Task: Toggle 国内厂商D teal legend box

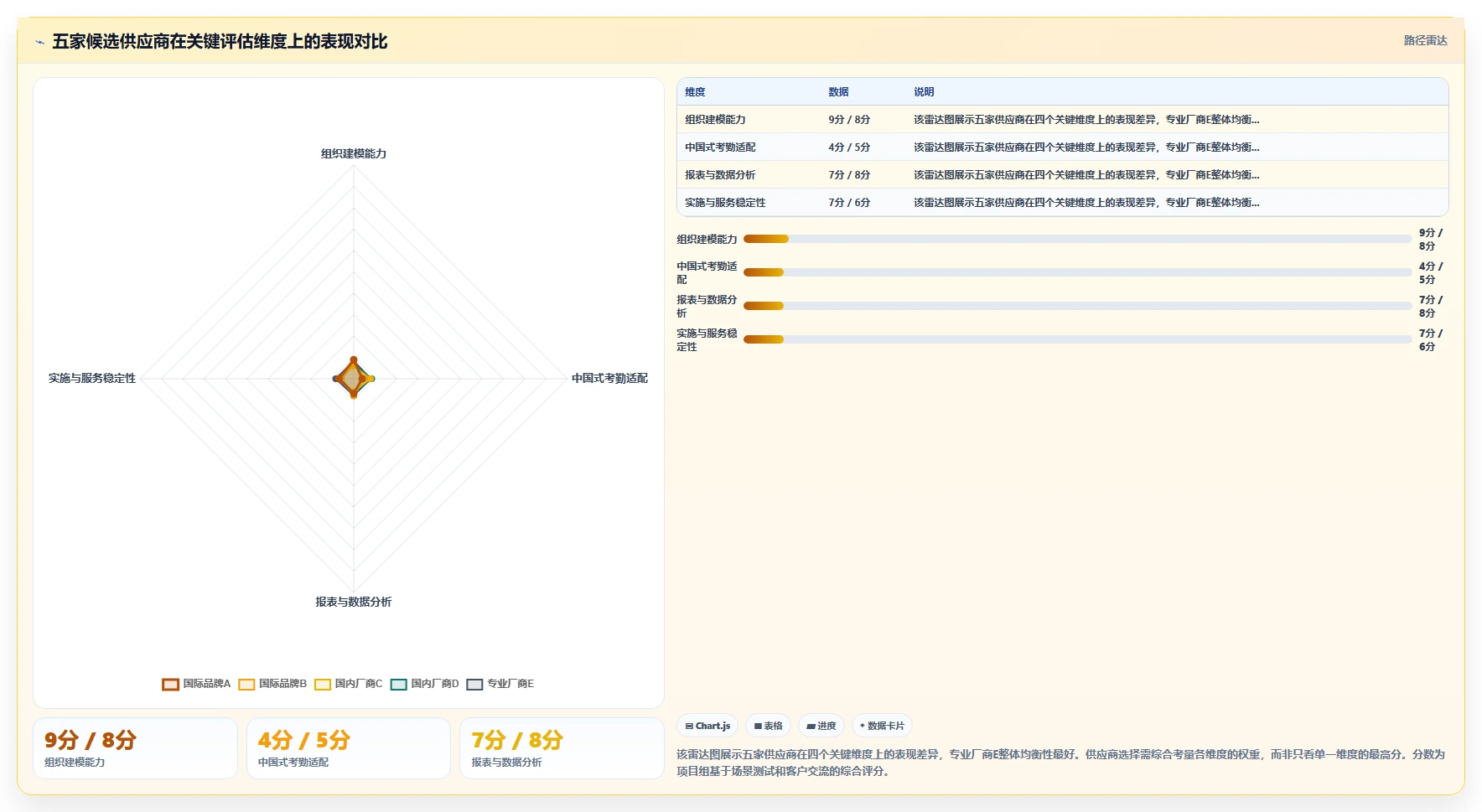Action: (x=398, y=684)
